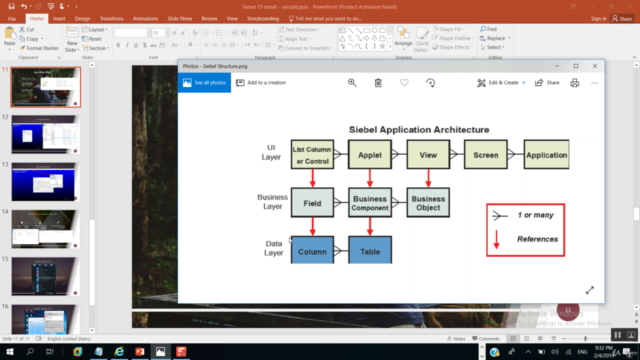Viewport: 640px width, 360px height.
Task: Open Internet Explorer from taskbar
Action: point(119,351)
